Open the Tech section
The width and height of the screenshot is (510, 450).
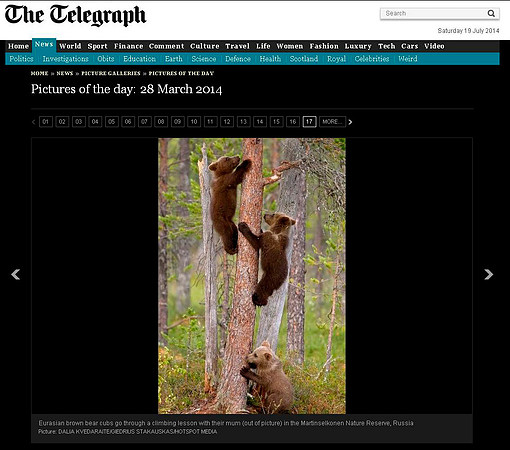coord(386,46)
